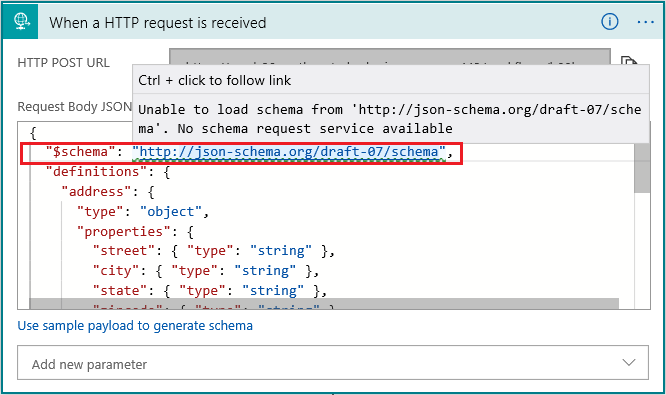Click the "address" property line
The image size is (666, 395).
coord(108,192)
